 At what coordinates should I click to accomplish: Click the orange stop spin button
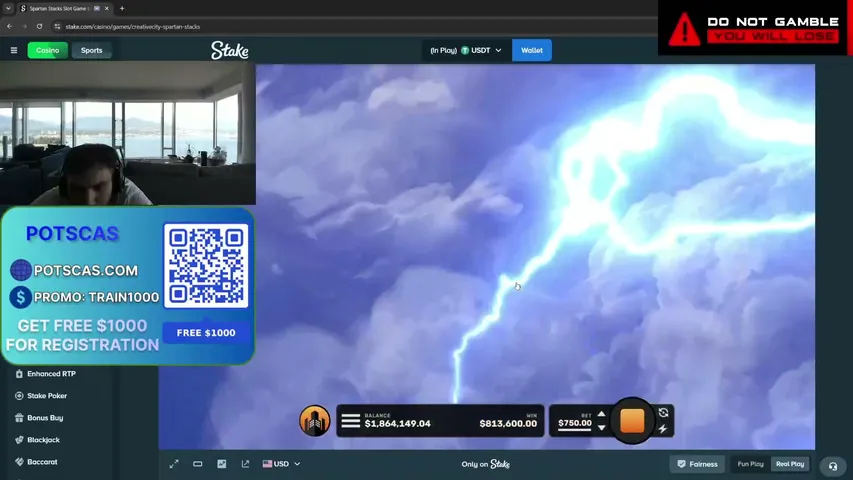click(632, 421)
